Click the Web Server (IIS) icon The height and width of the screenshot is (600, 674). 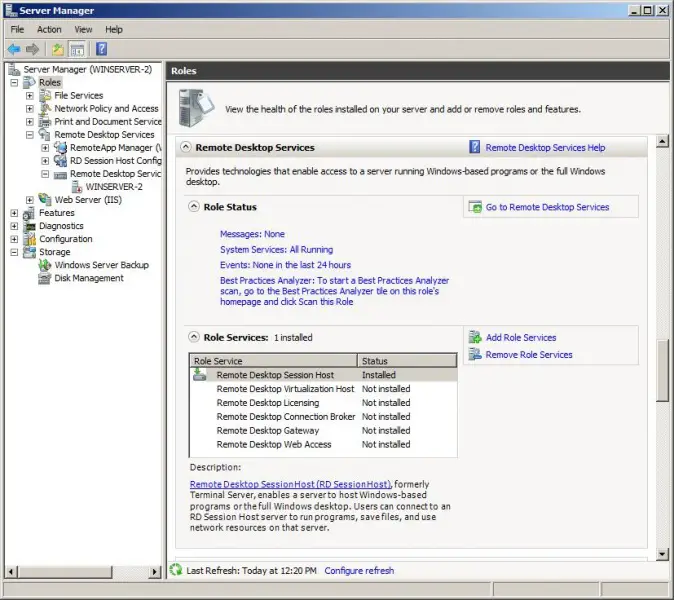pos(45,199)
